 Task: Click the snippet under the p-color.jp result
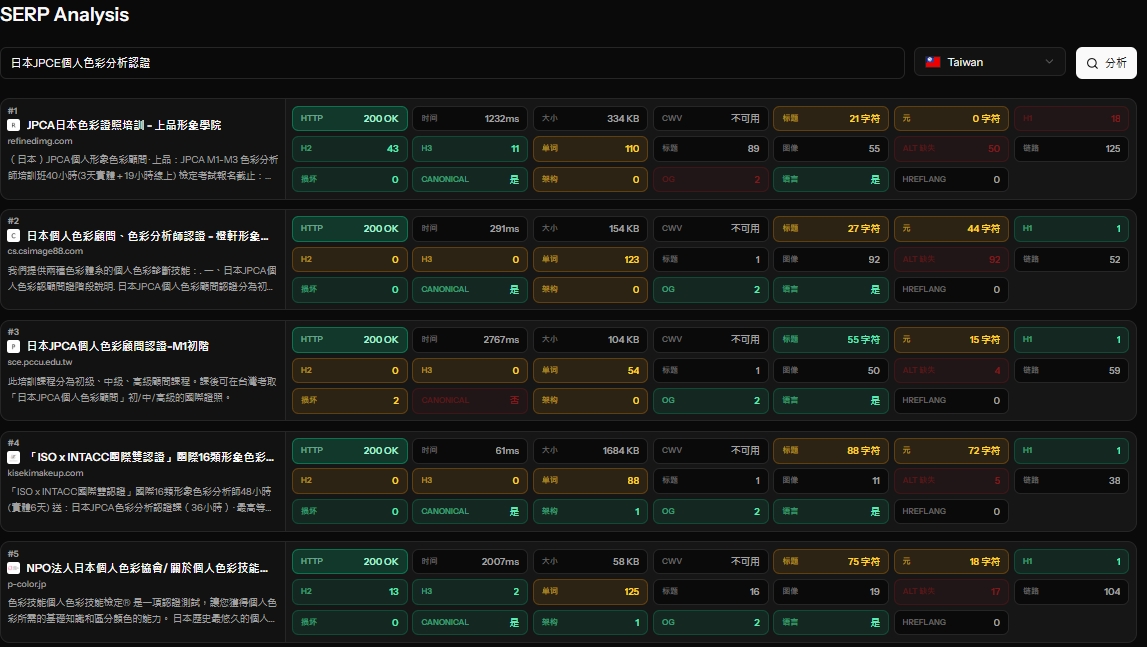click(143, 610)
